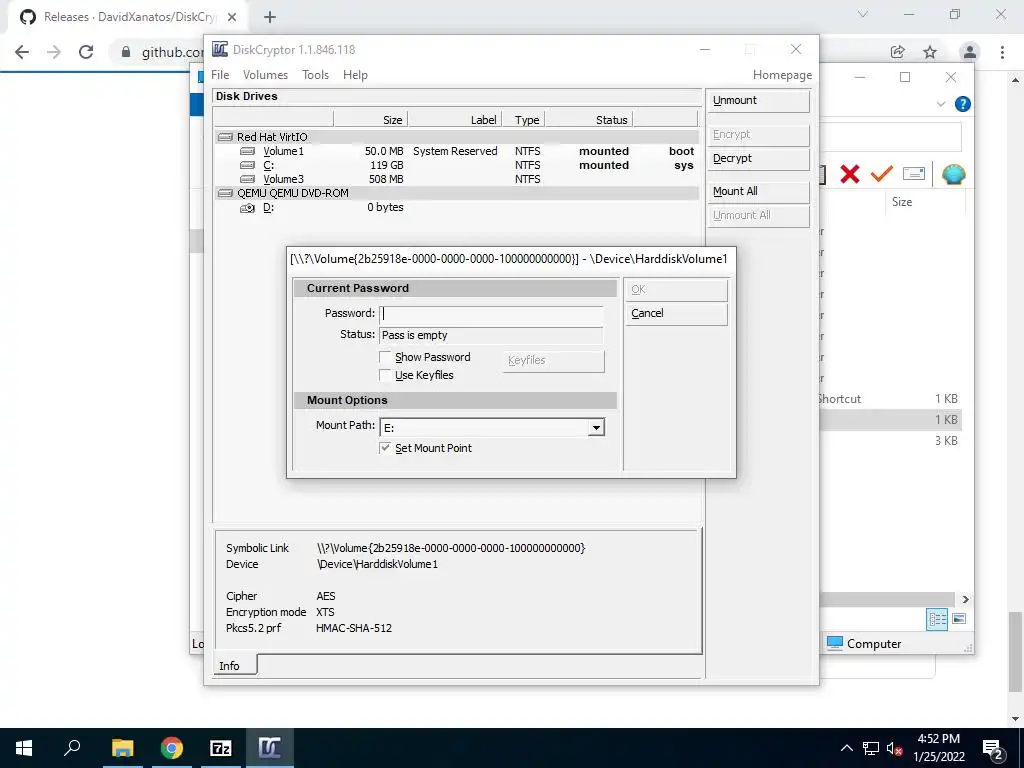The height and width of the screenshot is (768, 1024).
Task: Click the Size column header in Disk Drives
Action: coord(371,120)
